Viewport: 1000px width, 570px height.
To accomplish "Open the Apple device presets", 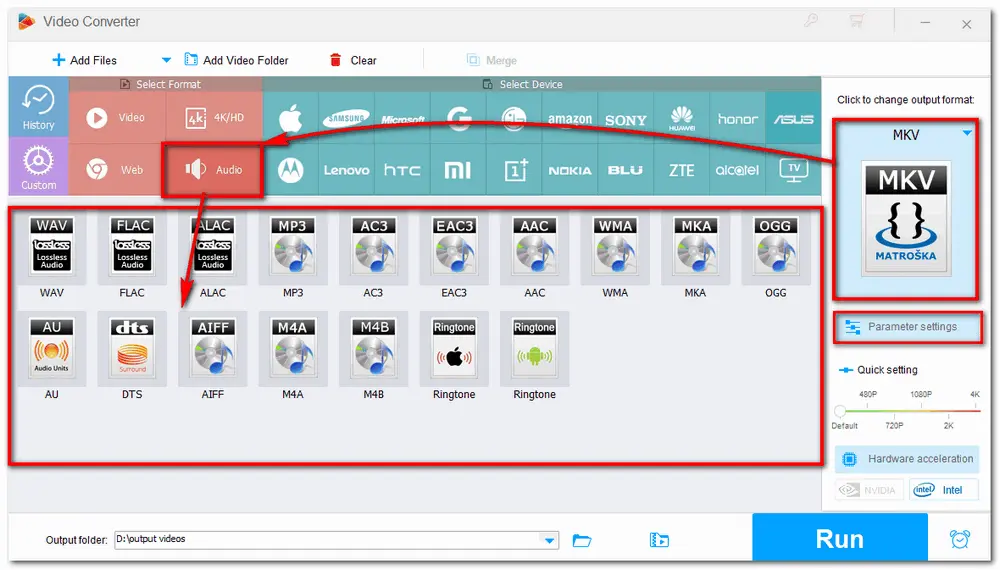I will pos(291,119).
